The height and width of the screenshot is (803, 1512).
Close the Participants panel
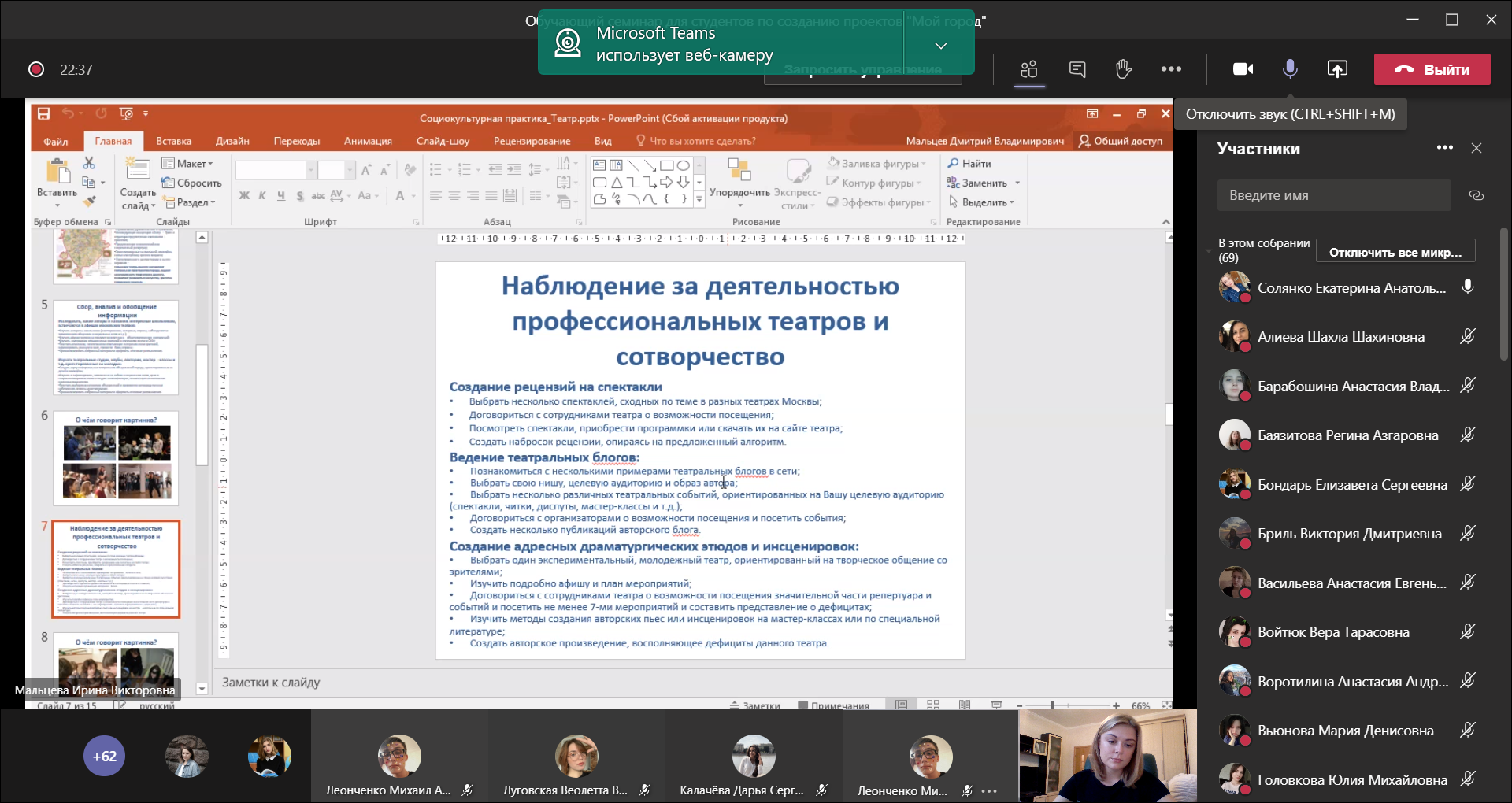point(1477,148)
